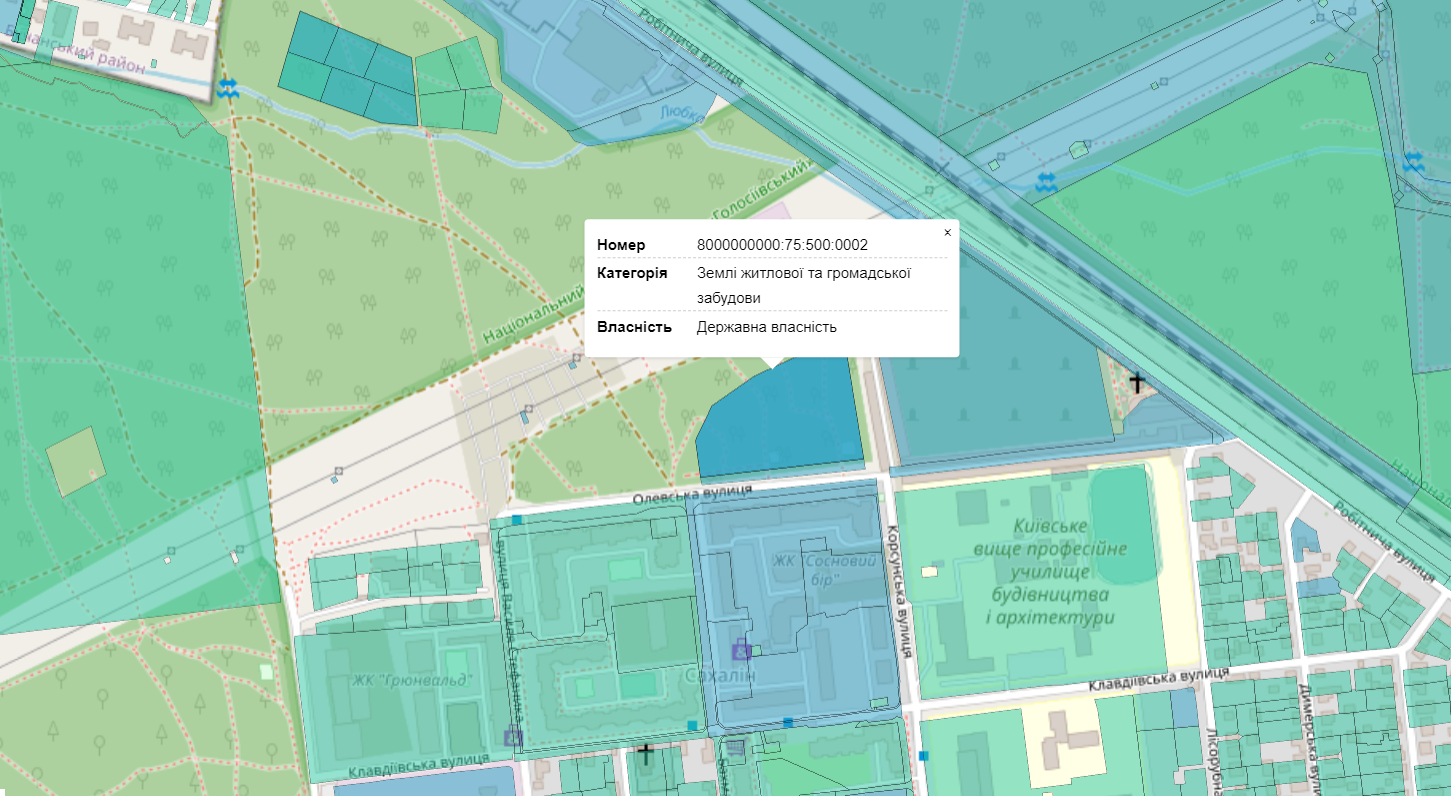Click the small square parcel in left forest

(76, 461)
